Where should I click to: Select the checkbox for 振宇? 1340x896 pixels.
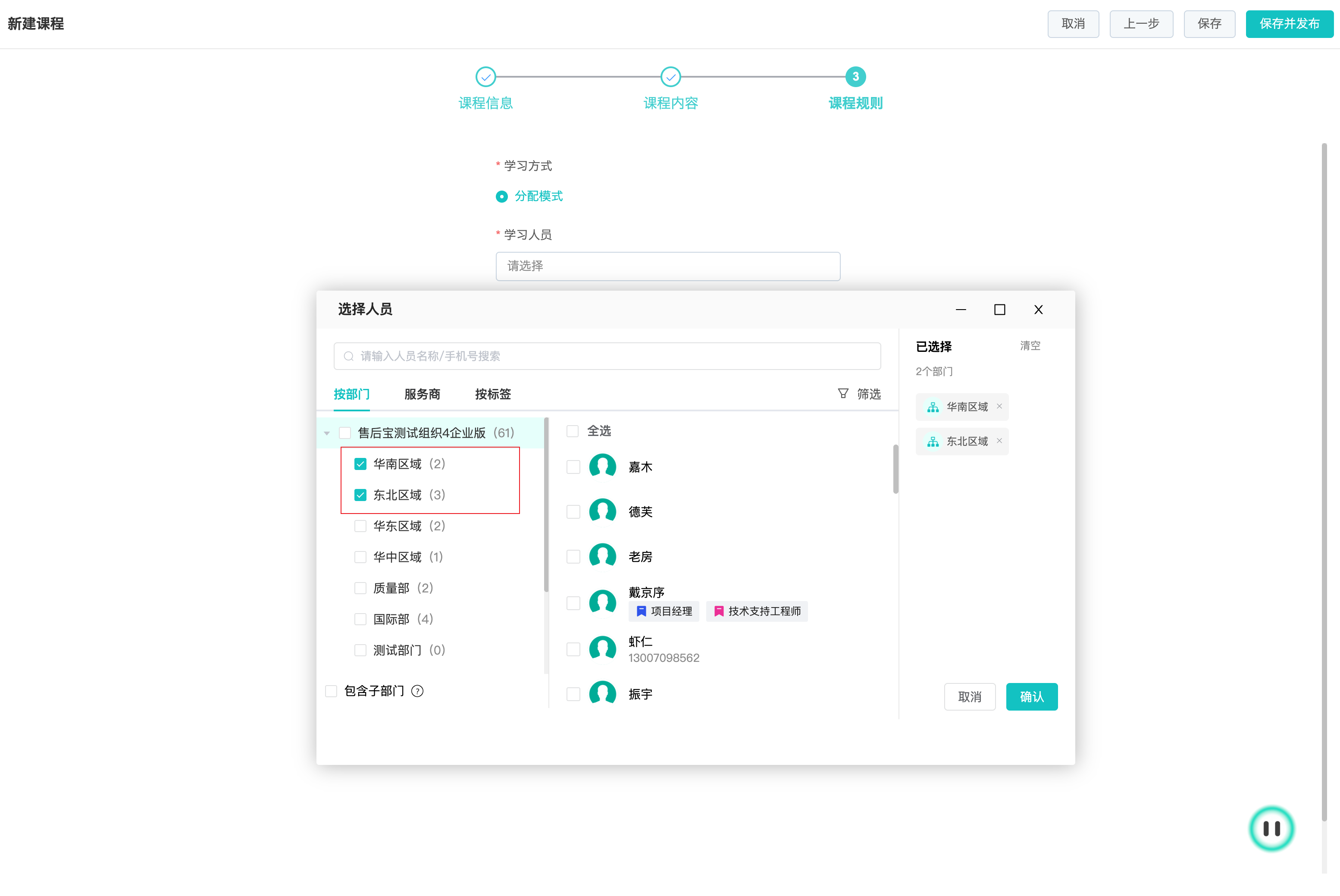[573, 694]
